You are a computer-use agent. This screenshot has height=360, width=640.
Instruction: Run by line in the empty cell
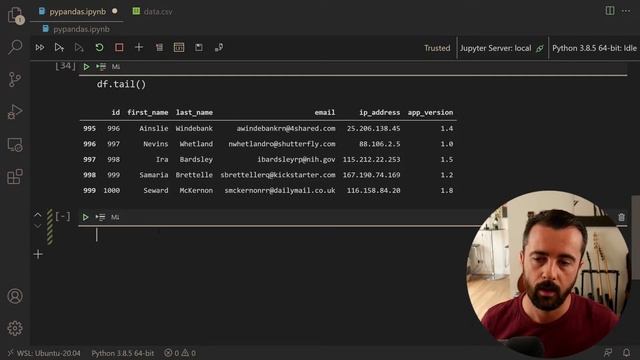click(100, 217)
